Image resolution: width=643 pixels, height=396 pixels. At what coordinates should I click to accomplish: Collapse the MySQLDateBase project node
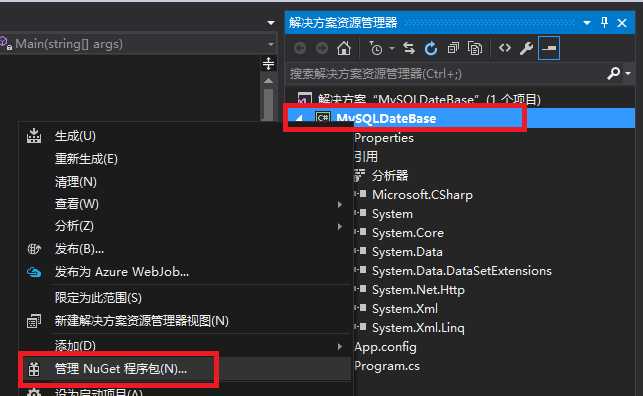pos(299,118)
